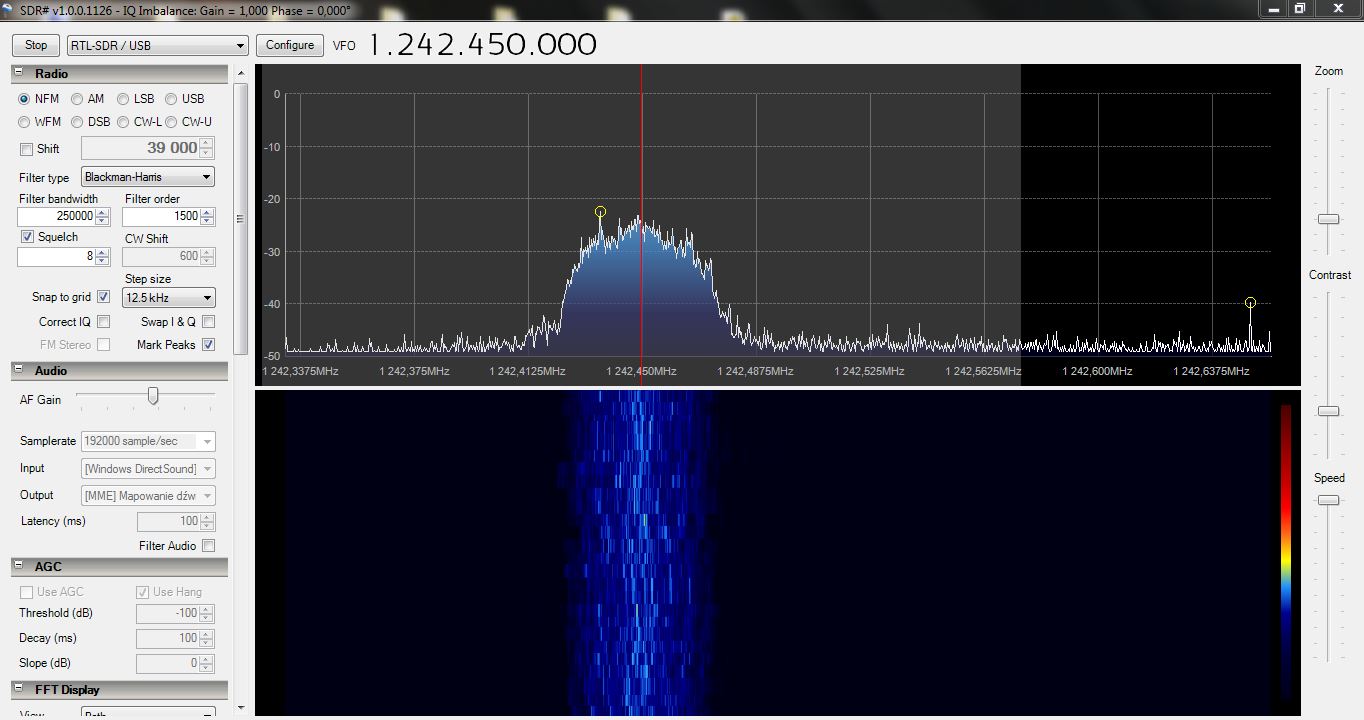Disable the Squelch checkbox

click(28, 237)
